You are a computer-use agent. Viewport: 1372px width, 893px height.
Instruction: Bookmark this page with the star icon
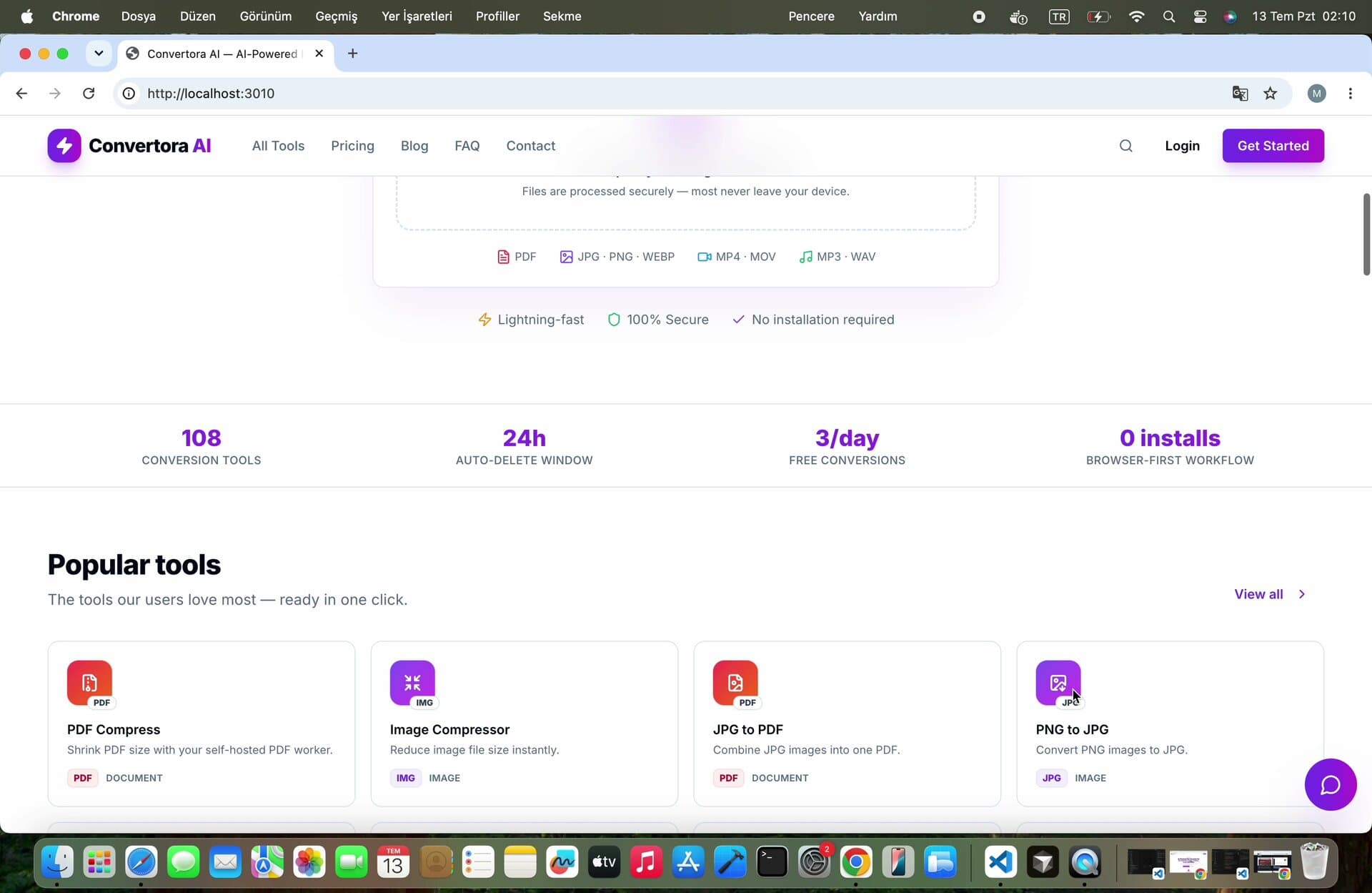point(1270,94)
